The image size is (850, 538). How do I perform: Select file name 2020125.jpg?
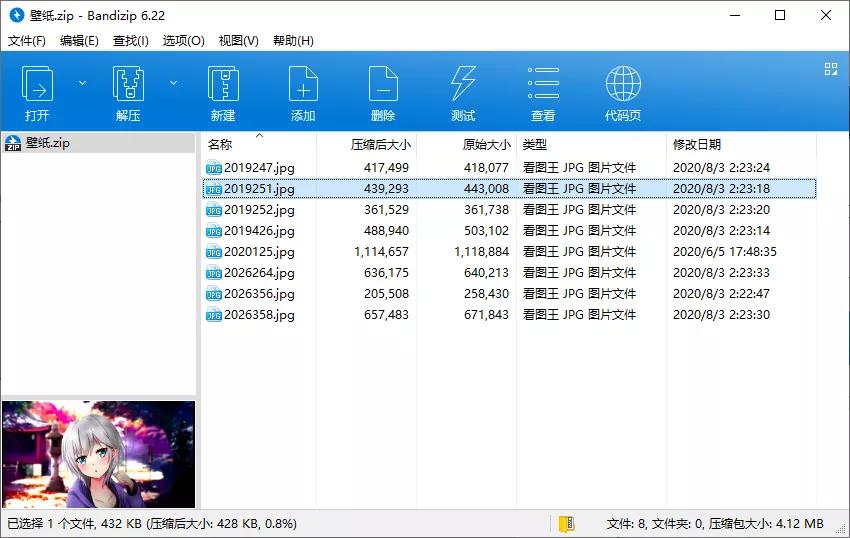tap(259, 252)
